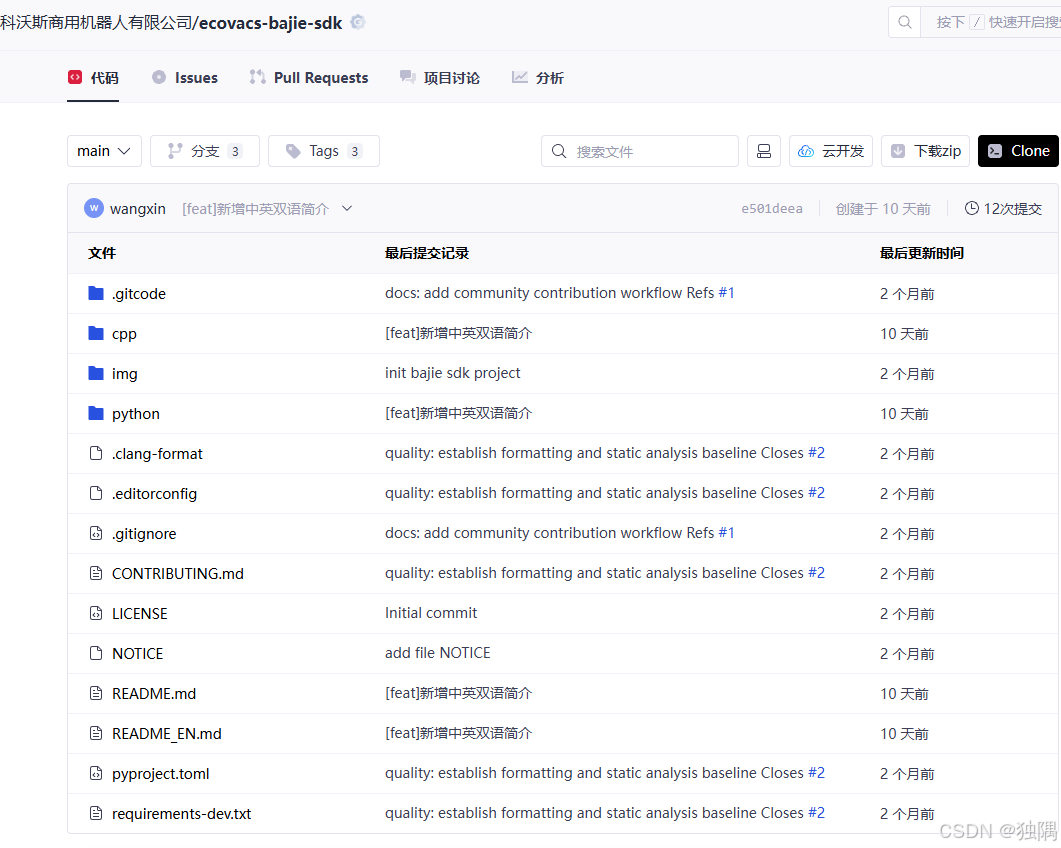Open the README_EN.md file
1061x848 pixels.
coord(166,733)
